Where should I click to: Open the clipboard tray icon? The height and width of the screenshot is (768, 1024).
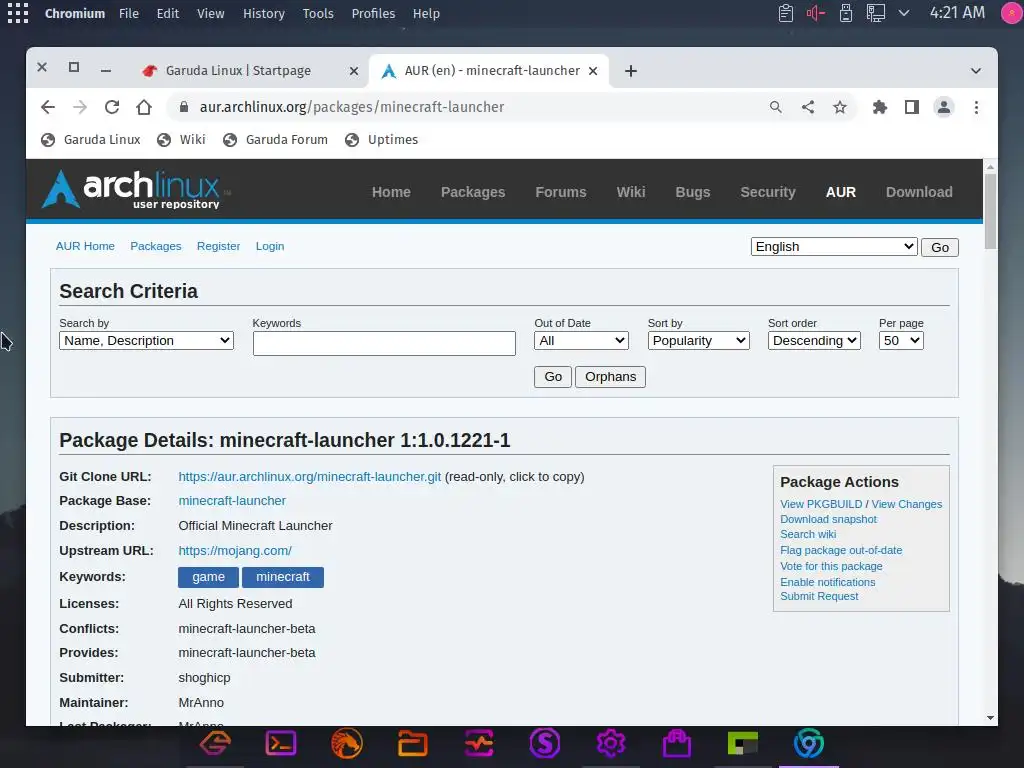pos(786,13)
